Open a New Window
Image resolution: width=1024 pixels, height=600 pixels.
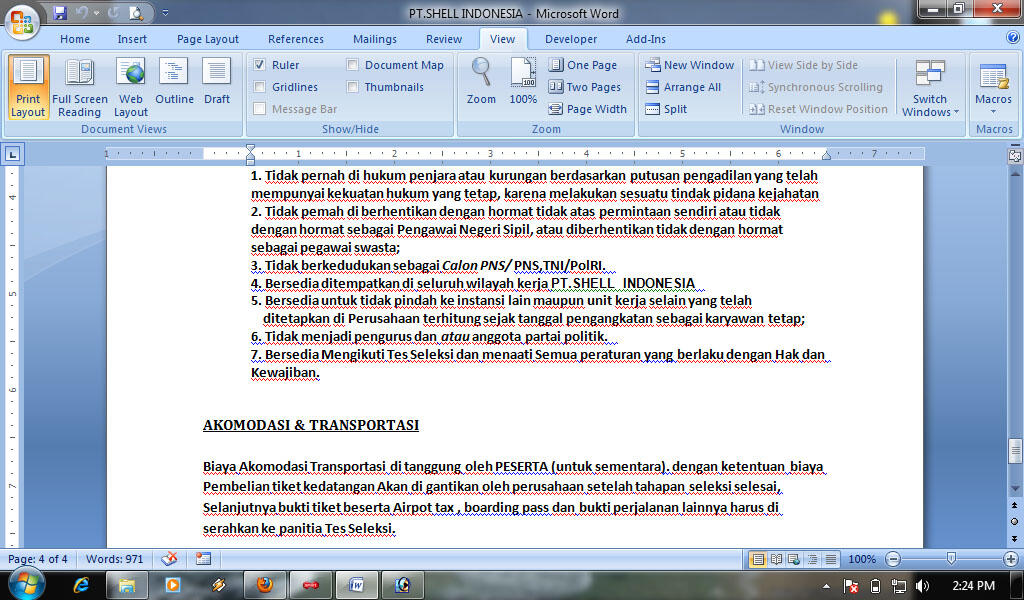[690, 65]
